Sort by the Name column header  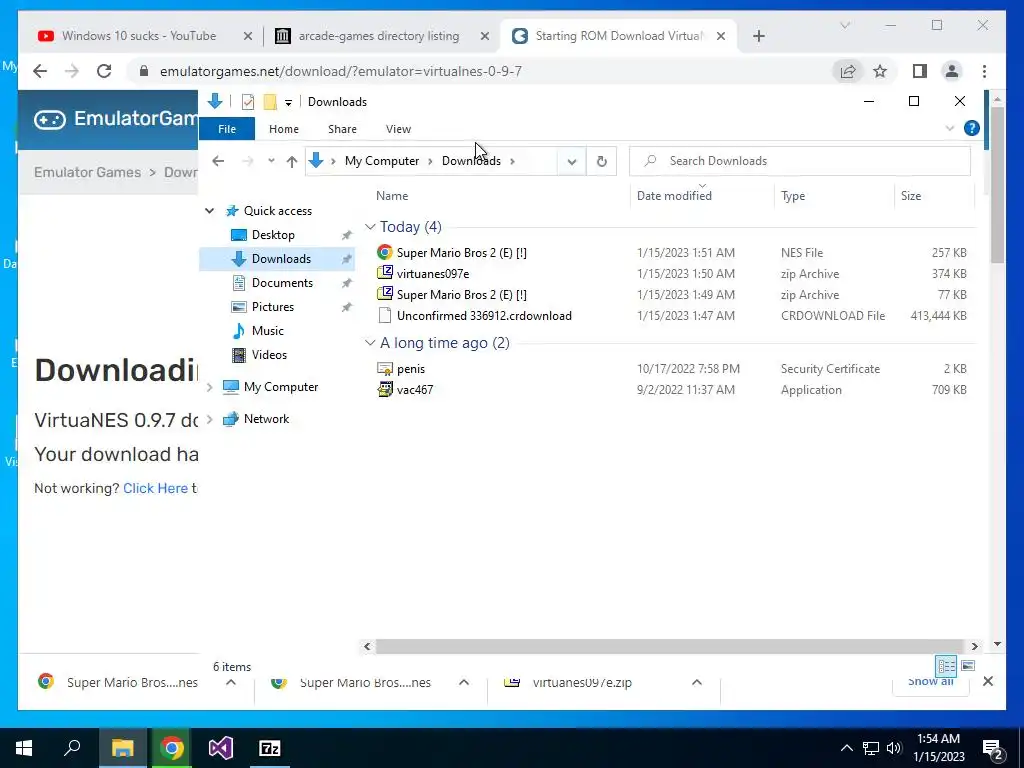(x=392, y=196)
